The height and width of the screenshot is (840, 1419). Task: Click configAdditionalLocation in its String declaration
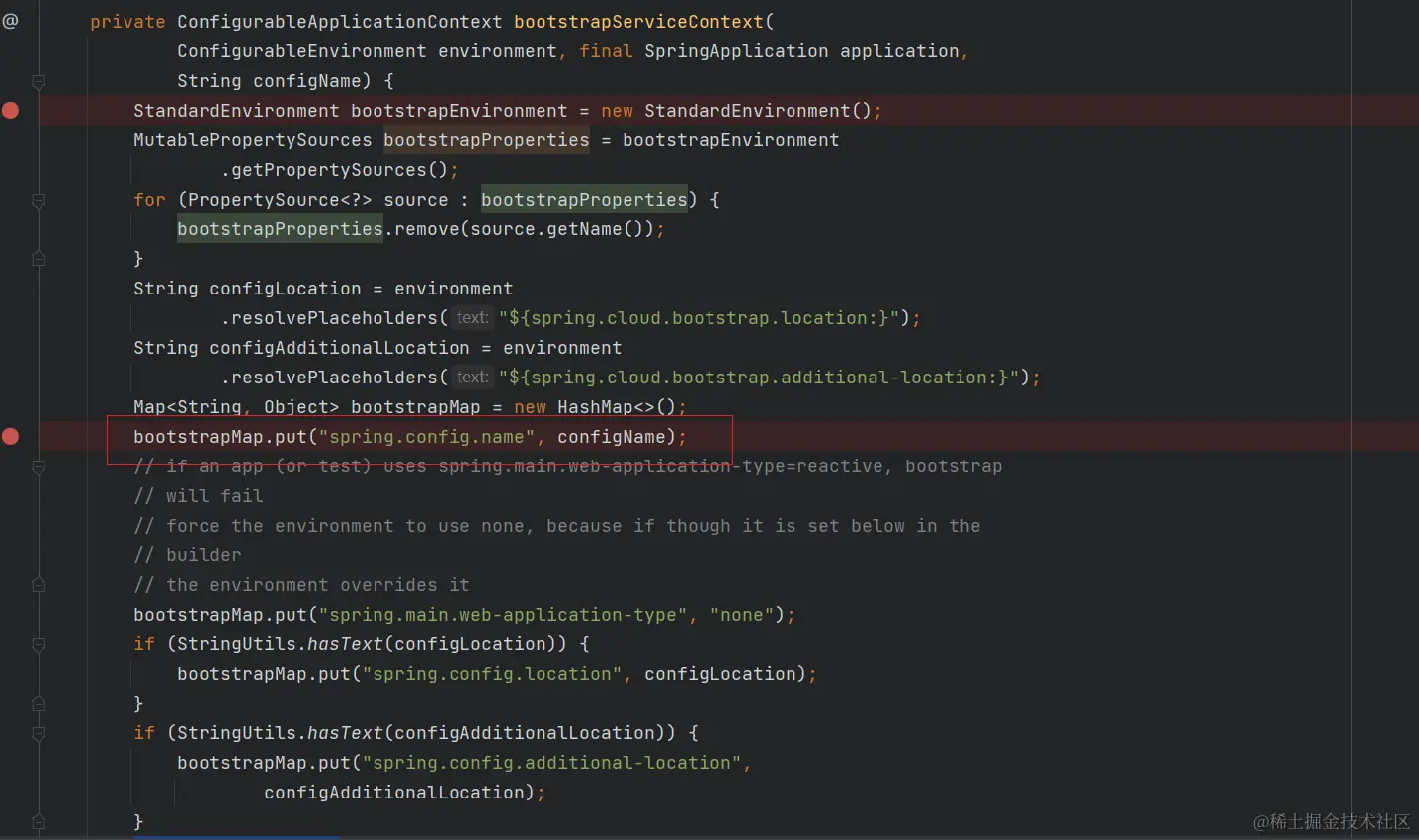pyautogui.click(x=340, y=348)
